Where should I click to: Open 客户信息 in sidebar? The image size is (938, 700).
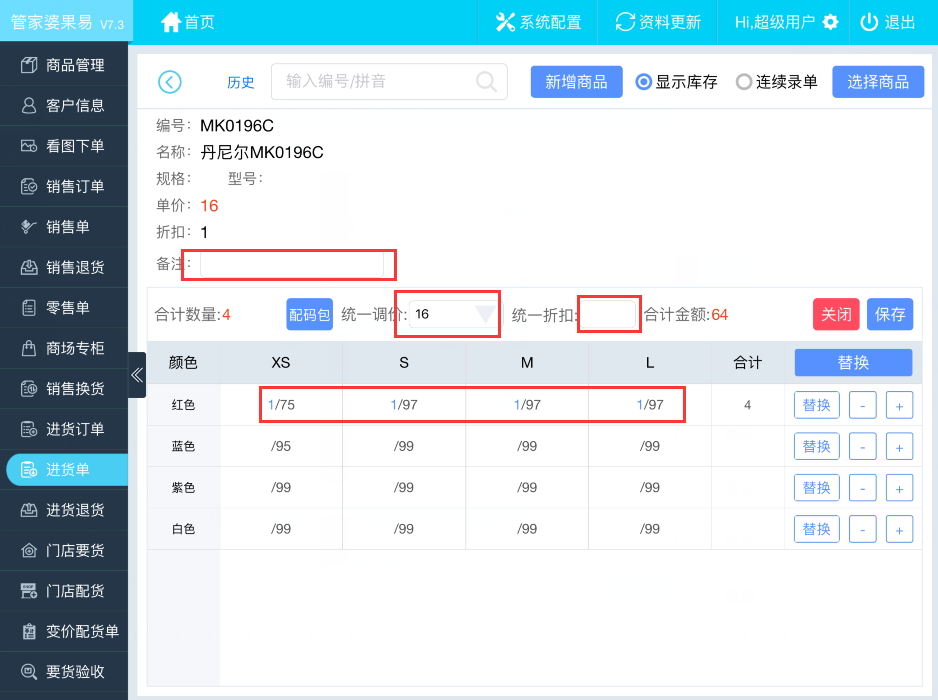(64, 105)
